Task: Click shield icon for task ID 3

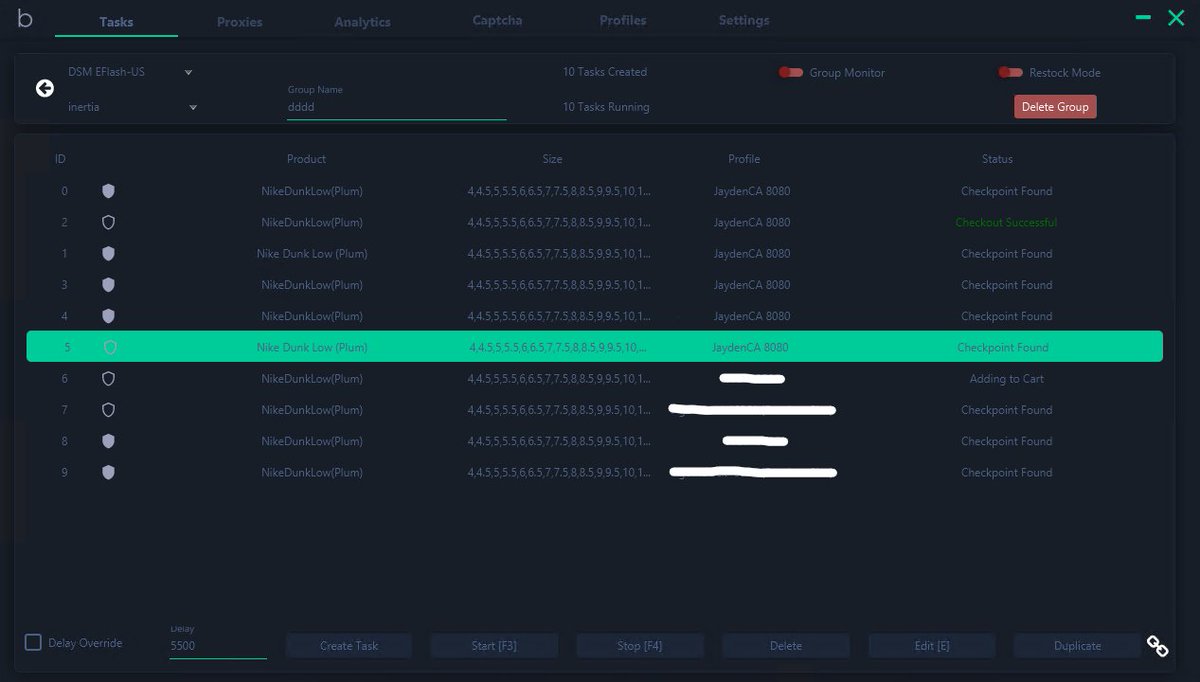Action: (x=109, y=285)
